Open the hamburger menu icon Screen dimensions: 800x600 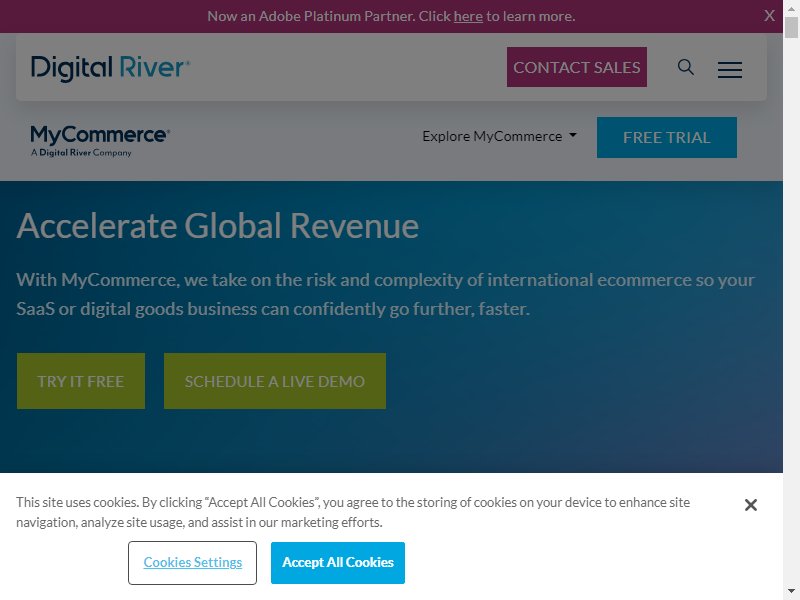730,69
